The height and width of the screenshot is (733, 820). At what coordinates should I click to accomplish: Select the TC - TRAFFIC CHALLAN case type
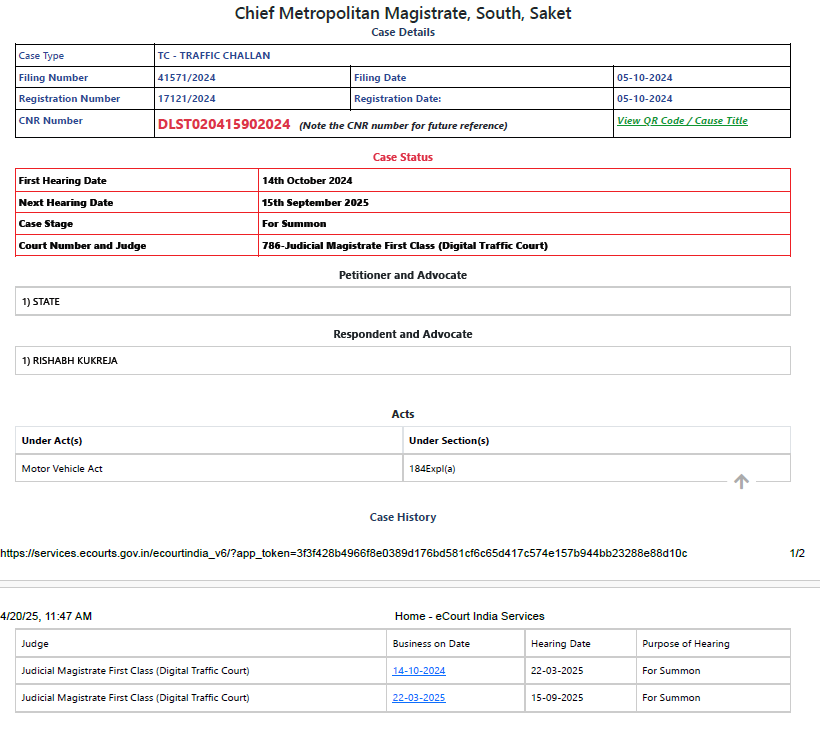pos(214,56)
